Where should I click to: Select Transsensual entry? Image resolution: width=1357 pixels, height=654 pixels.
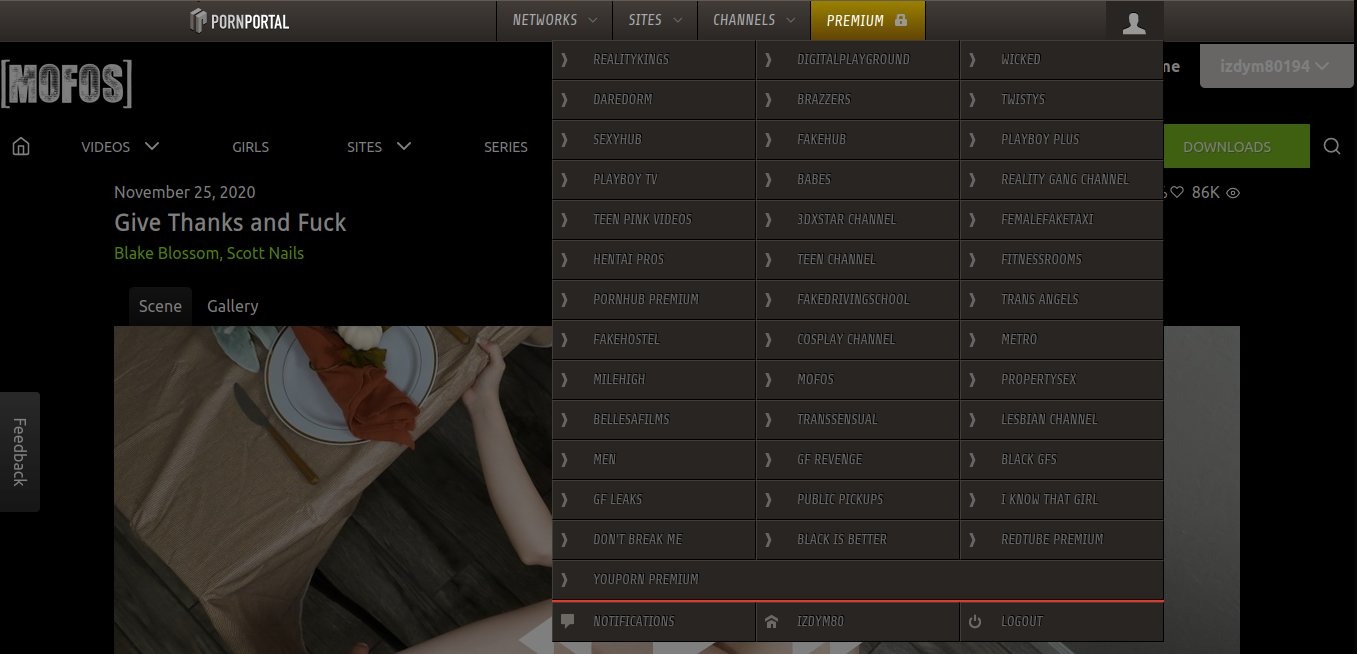click(x=858, y=419)
